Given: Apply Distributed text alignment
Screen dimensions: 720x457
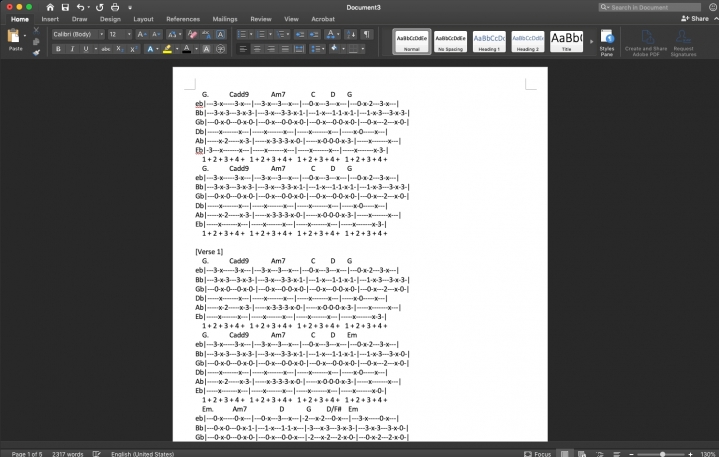Looking at the screenshot, I should click(299, 49).
